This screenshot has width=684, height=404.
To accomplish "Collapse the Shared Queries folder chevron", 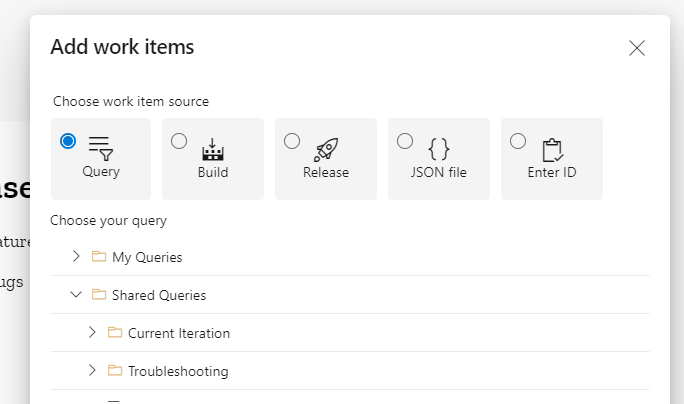I will pos(76,295).
